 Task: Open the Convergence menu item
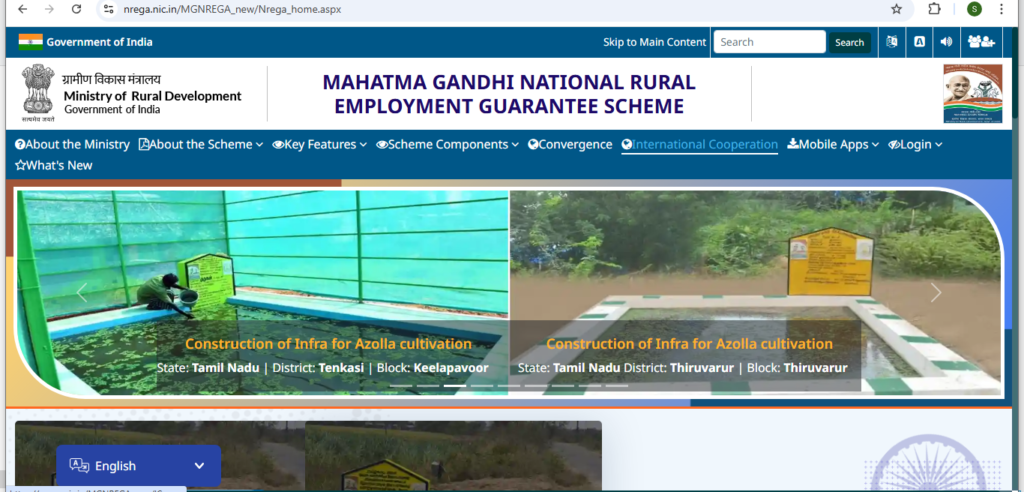(570, 144)
